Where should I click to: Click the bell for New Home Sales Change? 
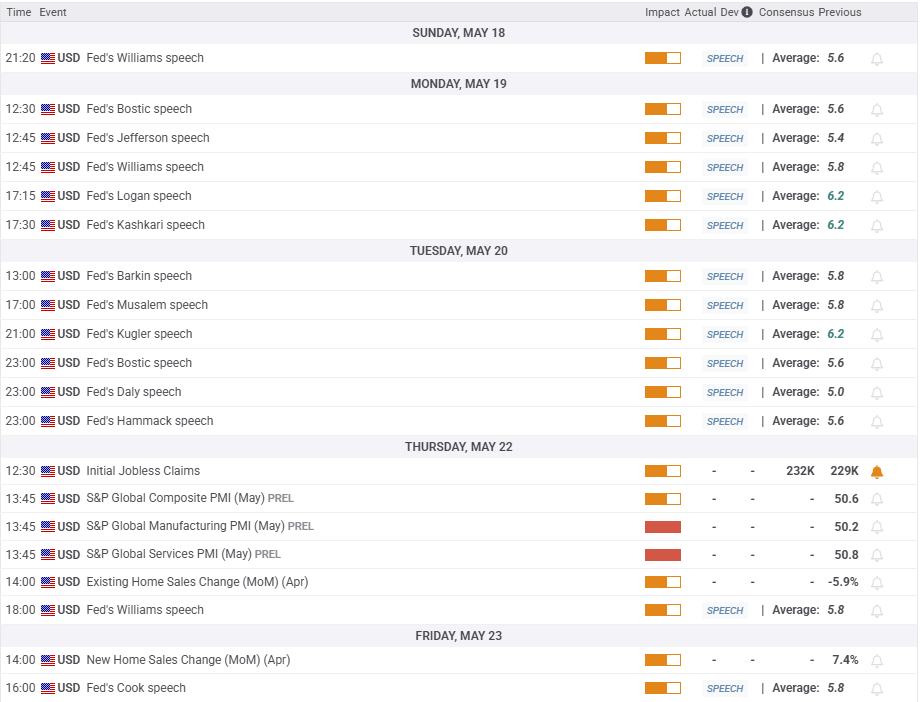[x=877, y=661]
